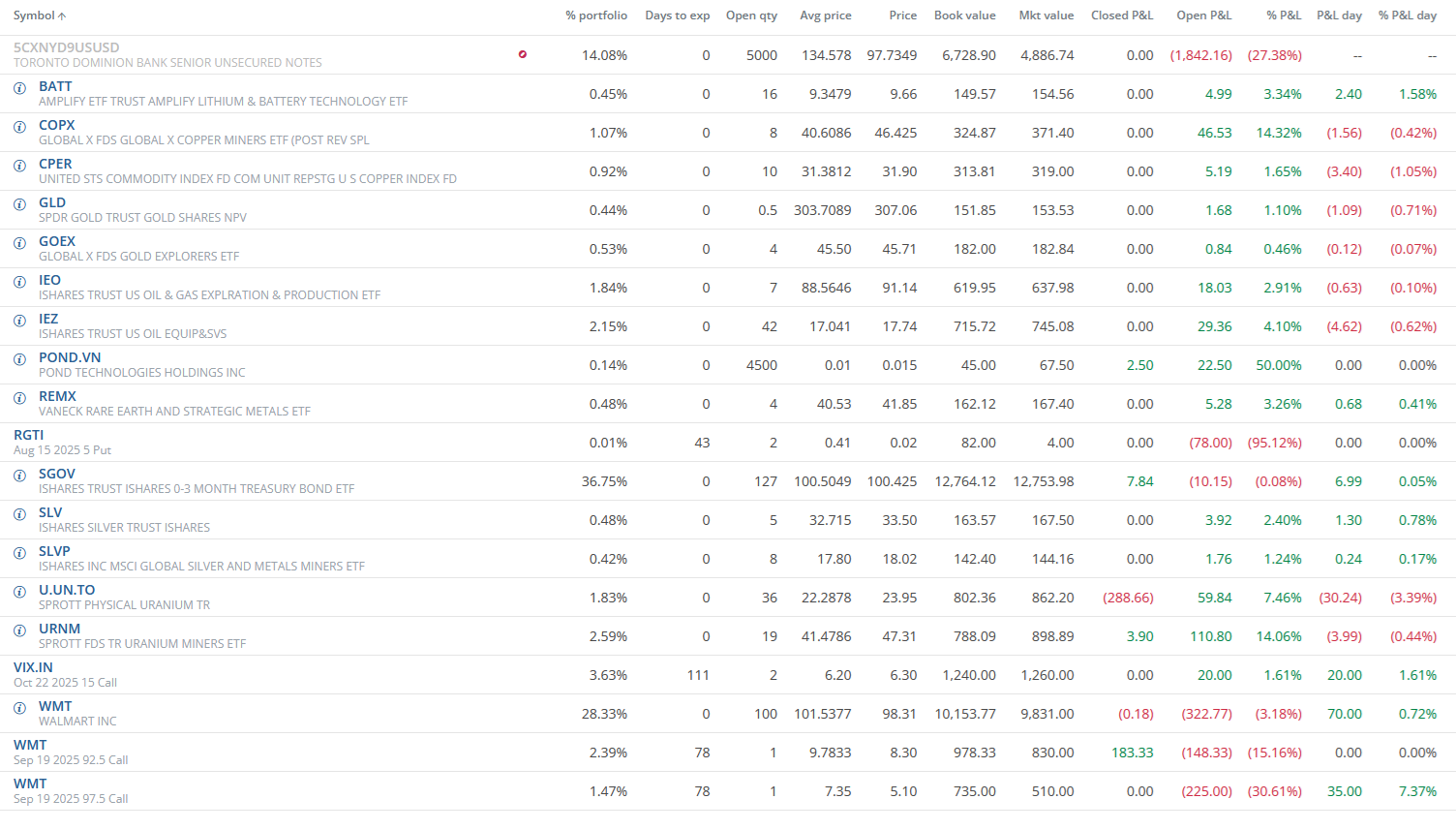Image resolution: width=1456 pixels, height=830 pixels.
Task: Click SGOV portfolio share 36.75%
Action: click(604, 481)
